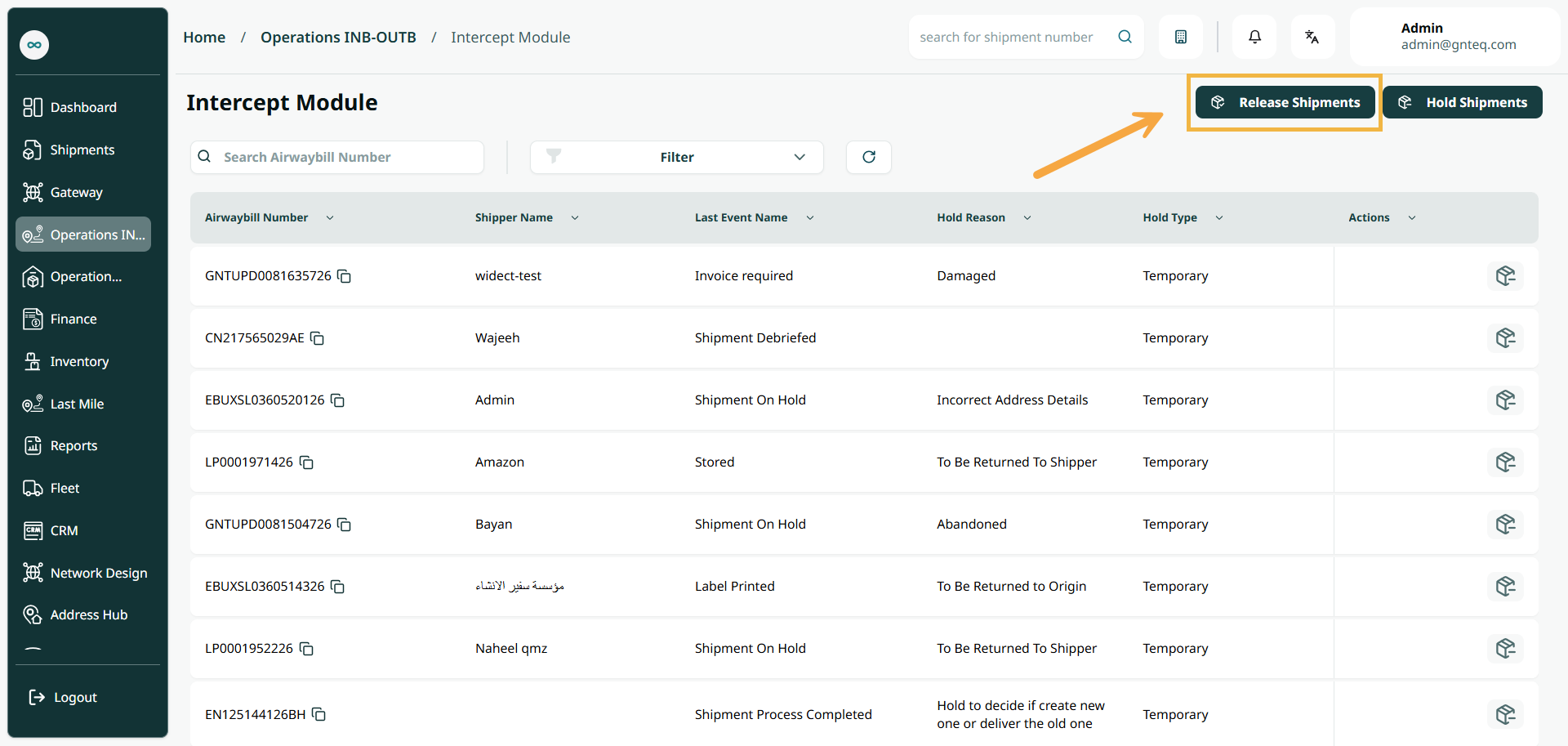Select shipper name widect-test
Viewport: 1568px width, 746px height.
tap(508, 276)
